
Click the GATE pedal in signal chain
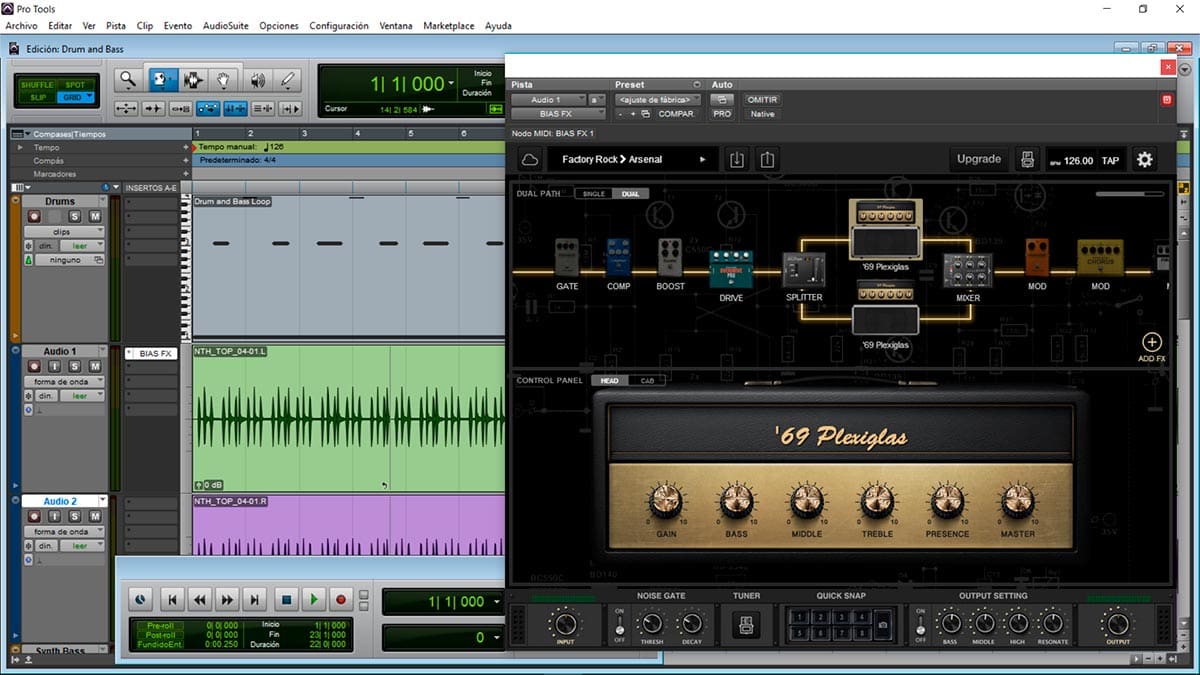pyautogui.click(x=567, y=258)
